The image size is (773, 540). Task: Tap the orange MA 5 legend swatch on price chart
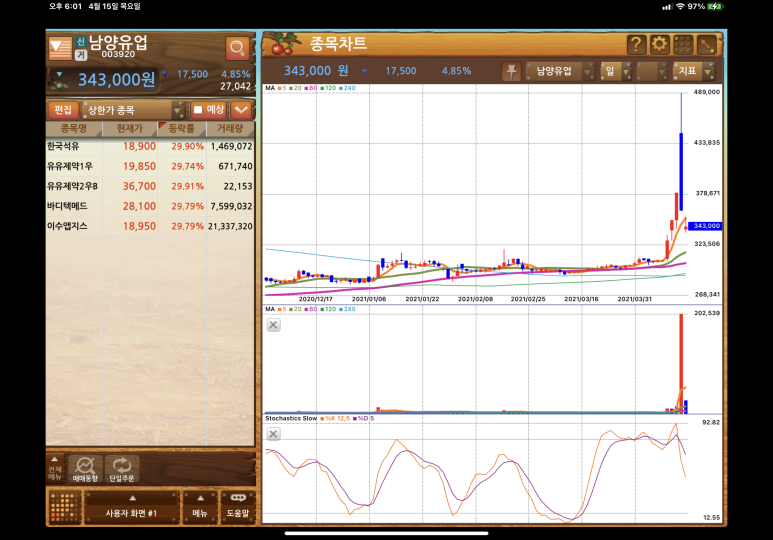282,88
